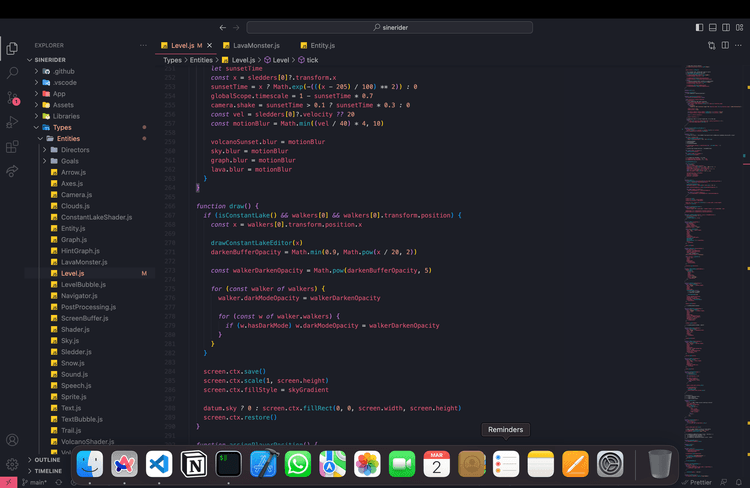Click the split editor right icon
The image size is (750, 488).
click(x=726, y=45)
